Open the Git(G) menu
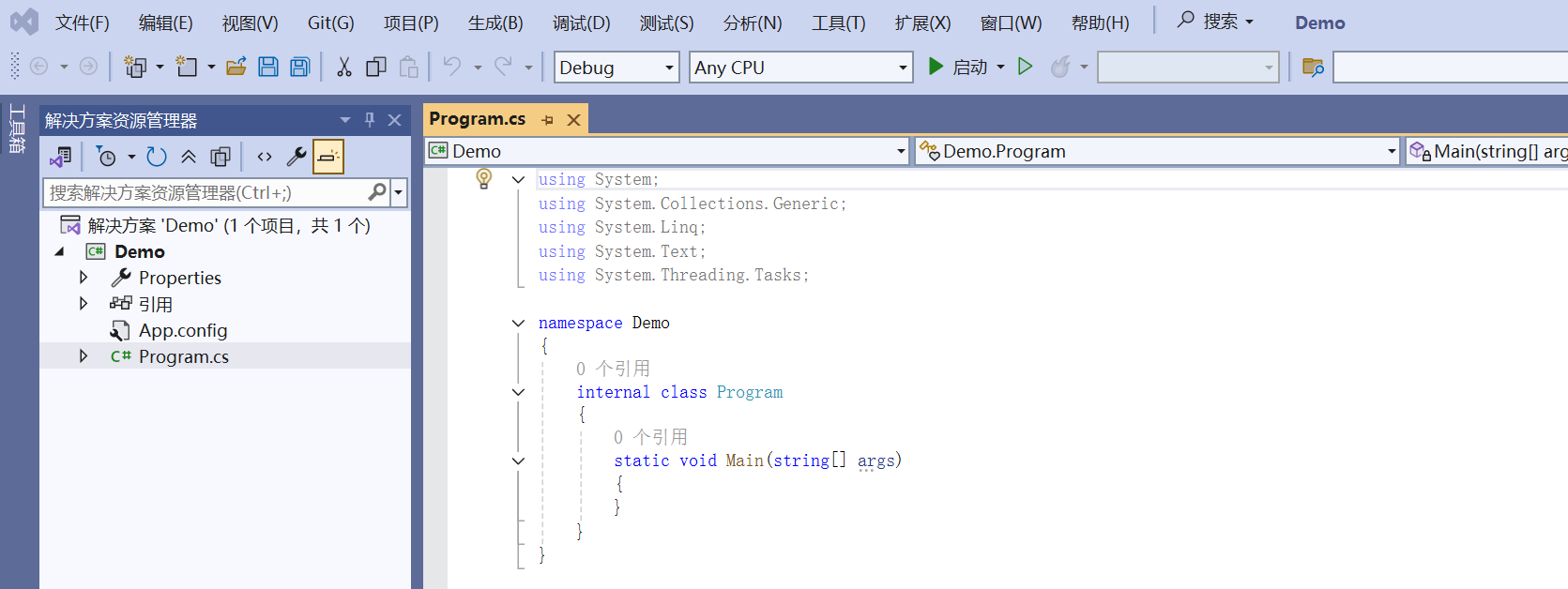 [x=331, y=23]
